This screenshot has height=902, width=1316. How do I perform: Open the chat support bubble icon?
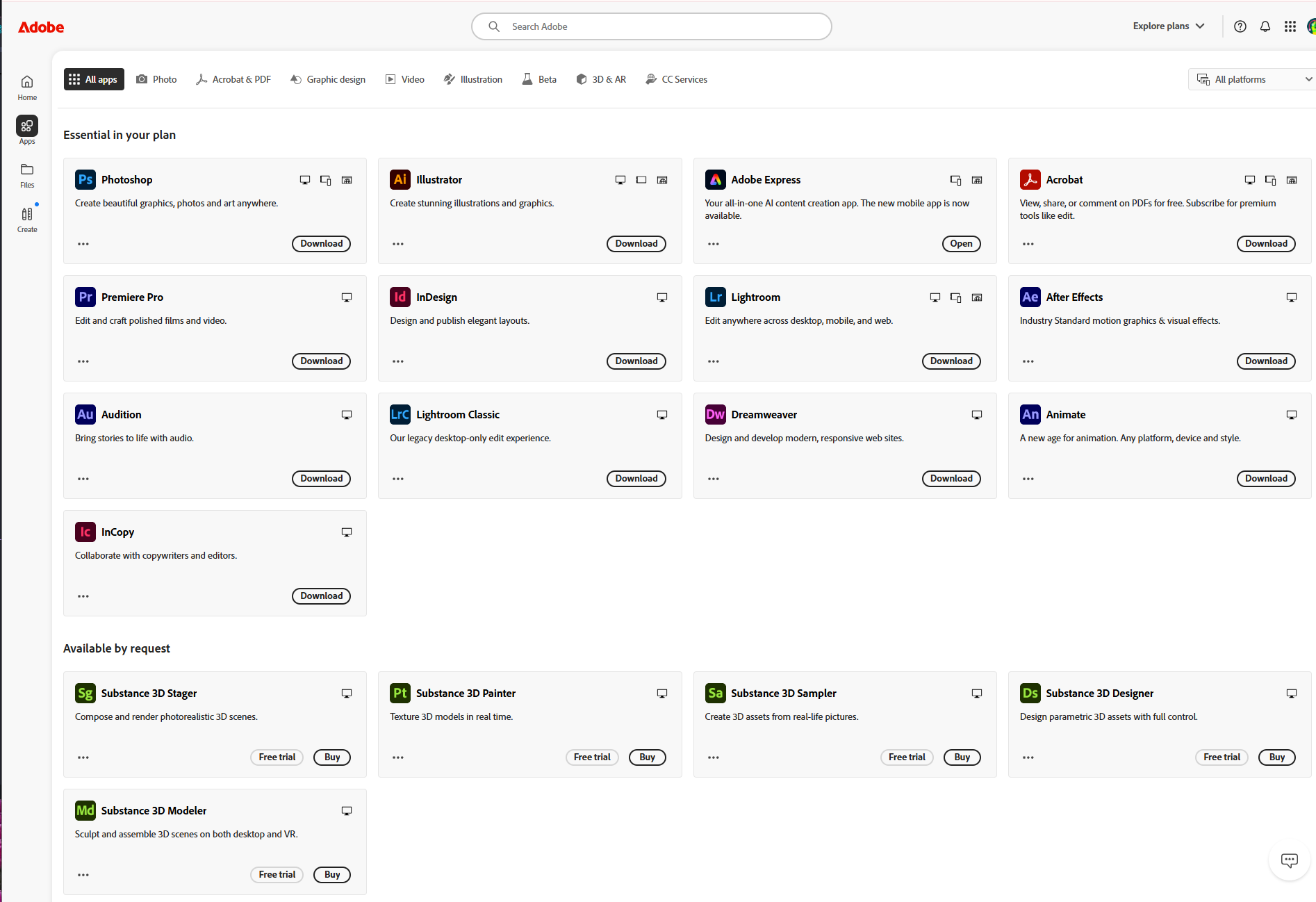1290,860
